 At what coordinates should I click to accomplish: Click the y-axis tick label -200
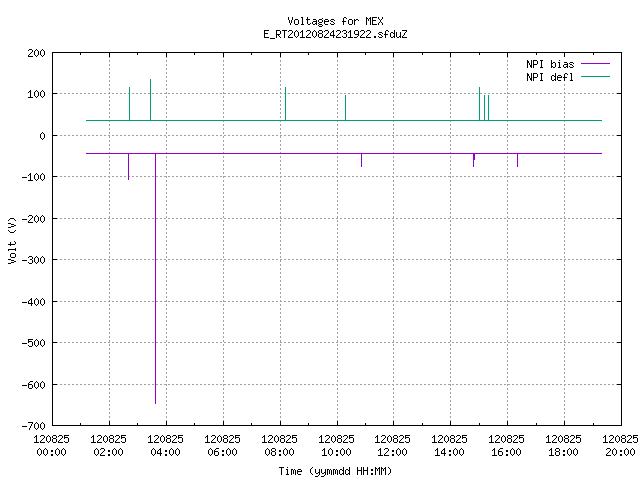tap(33, 219)
